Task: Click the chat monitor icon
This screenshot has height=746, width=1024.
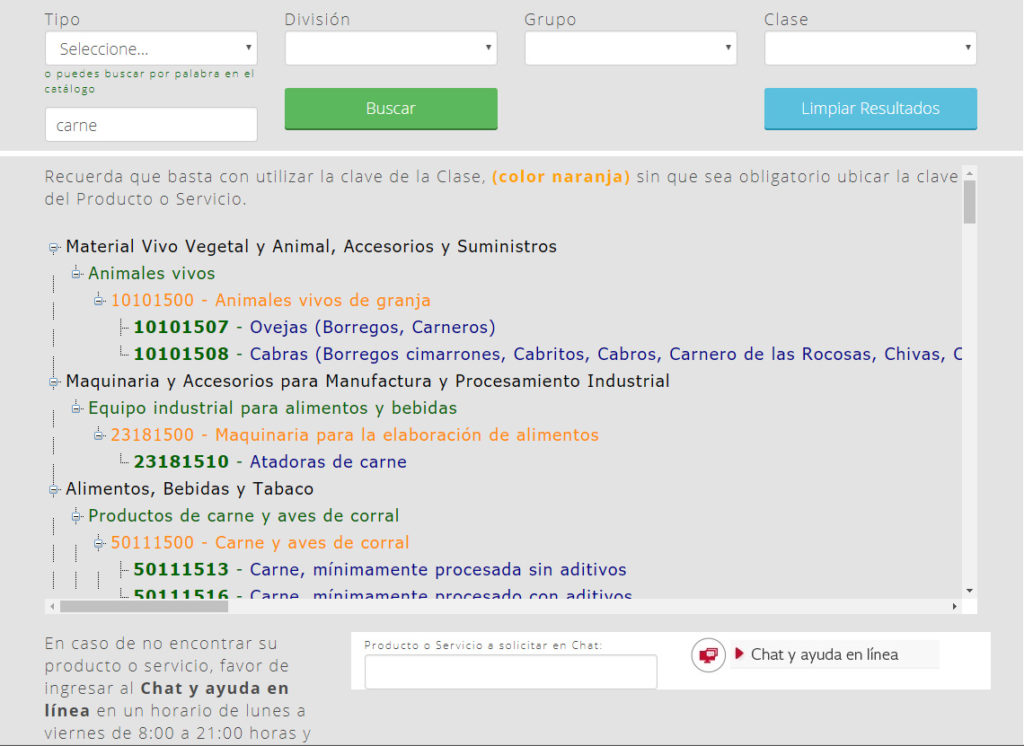Action: coord(708,655)
